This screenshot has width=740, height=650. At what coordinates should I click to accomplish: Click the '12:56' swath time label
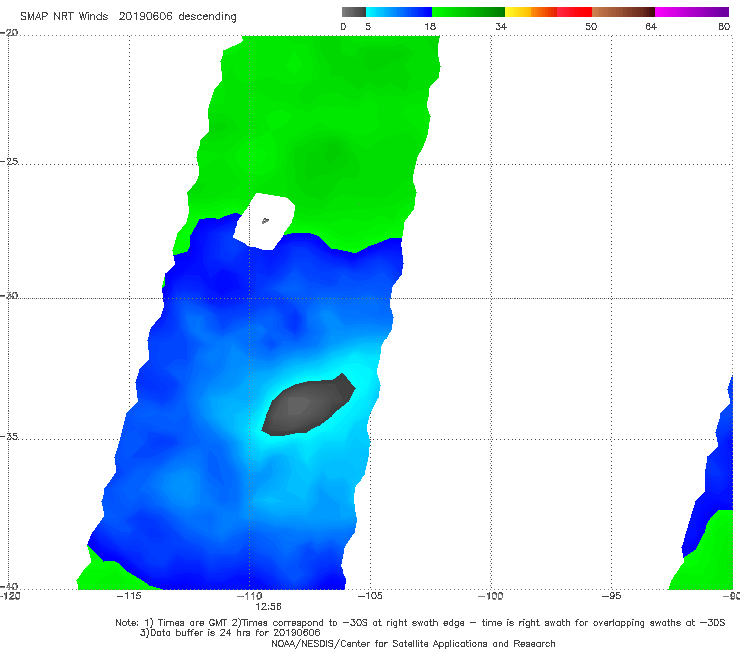tap(269, 607)
